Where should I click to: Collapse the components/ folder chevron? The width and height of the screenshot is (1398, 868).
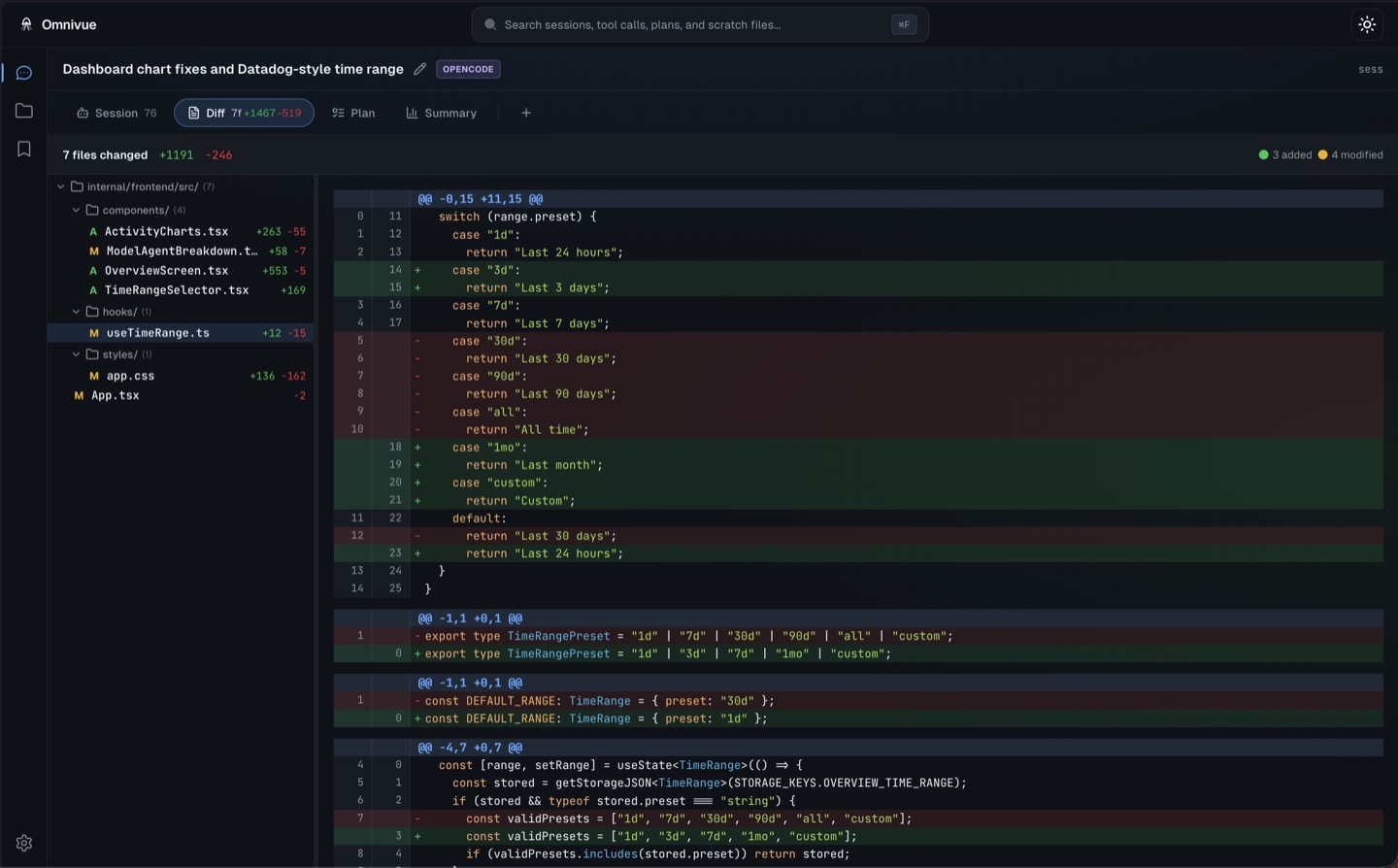pos(77,210)
